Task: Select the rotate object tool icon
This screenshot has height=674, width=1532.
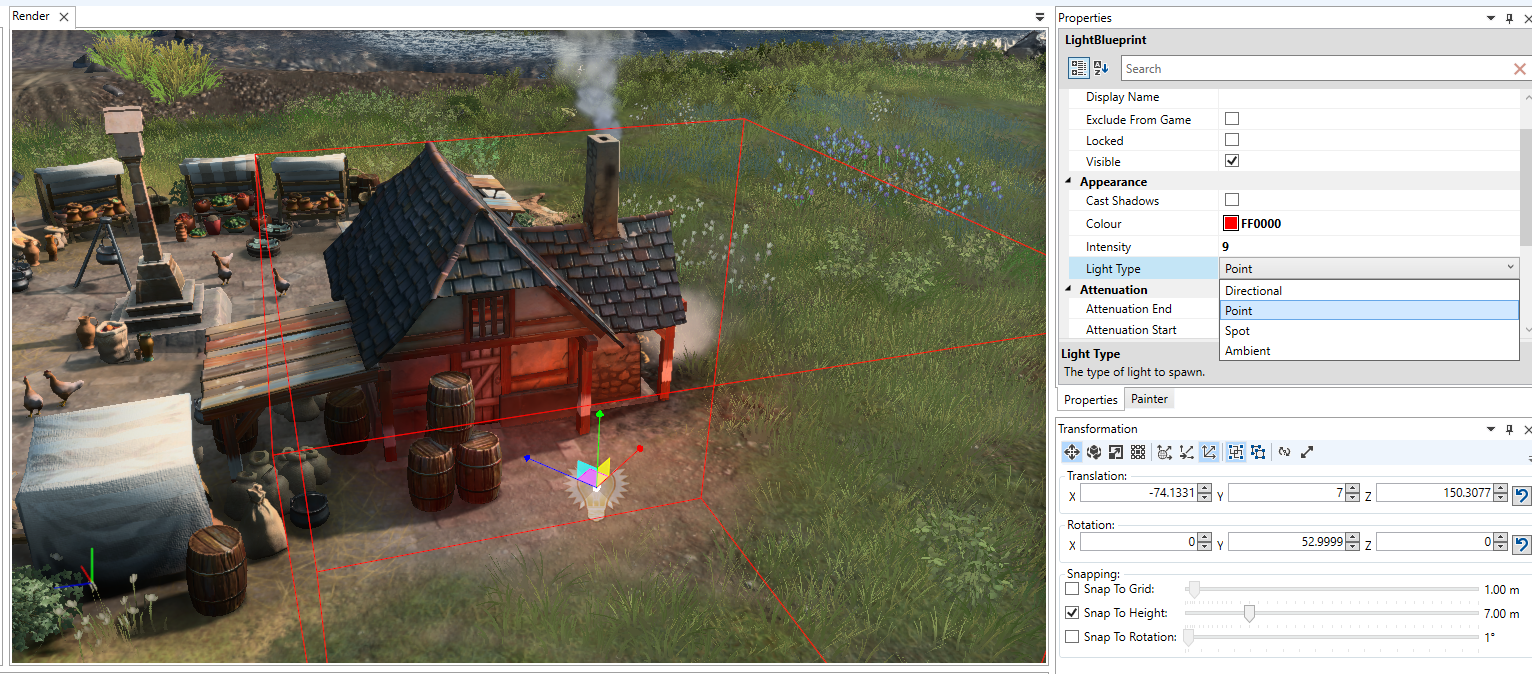Action: (1094, 452)
